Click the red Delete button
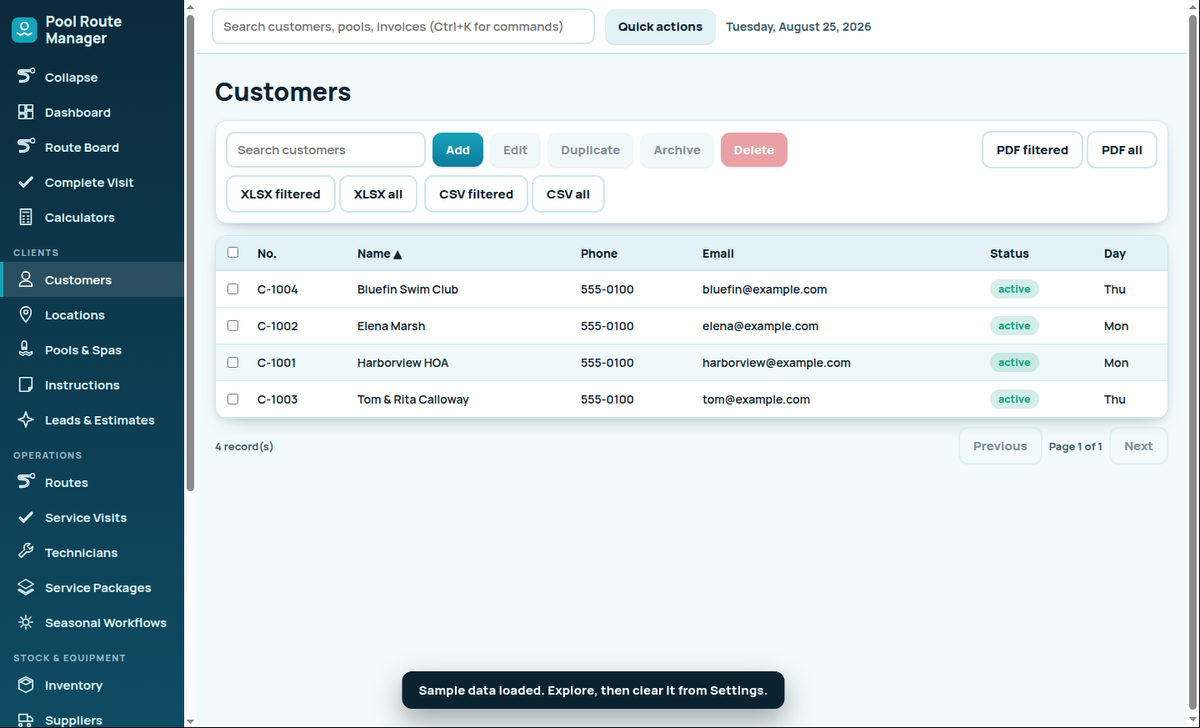 click(754, 150)
